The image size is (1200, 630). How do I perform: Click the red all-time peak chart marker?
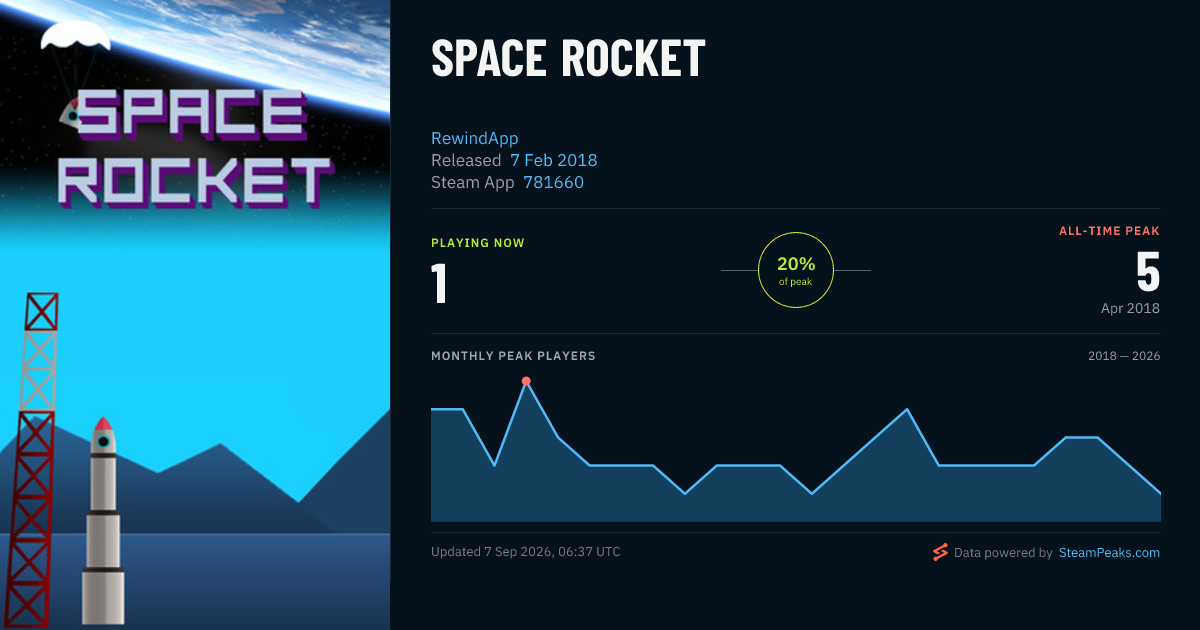pyautogui.click(x=526, y=381)
